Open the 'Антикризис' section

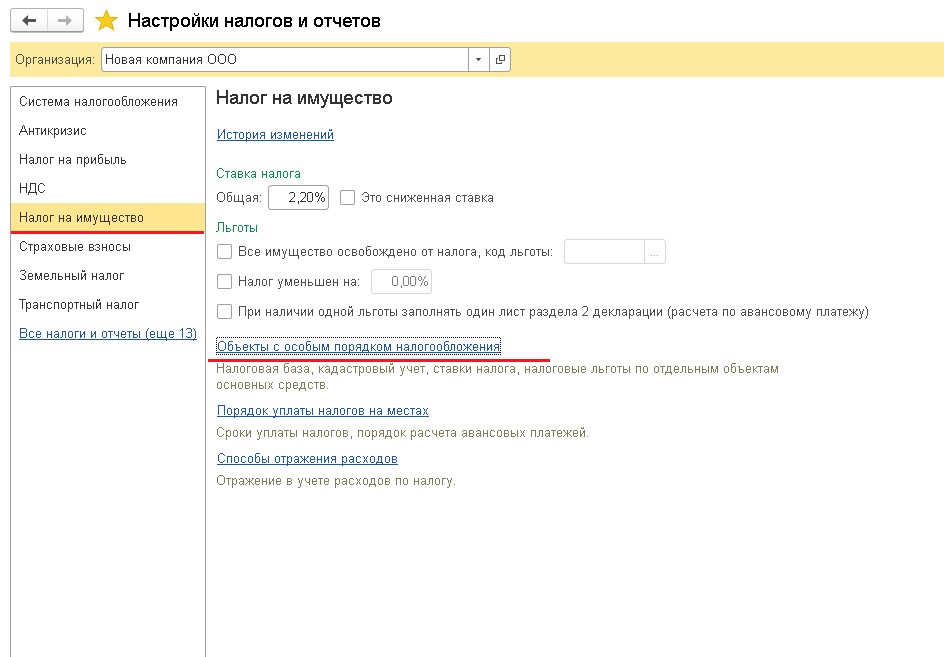(53, 131)
